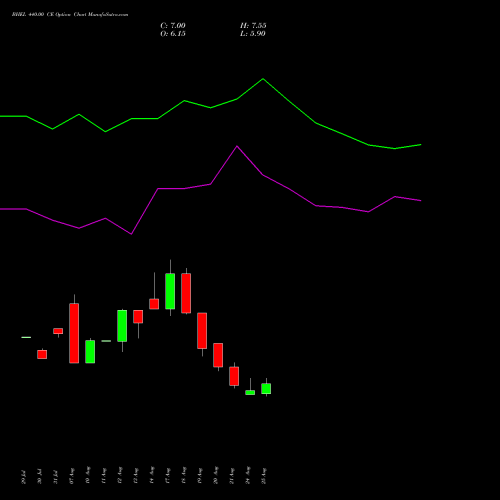Screen dimensions: 500x500
Task: Click the 14 Aug date label
Action: pyautogui.click(x=151, y=476)
